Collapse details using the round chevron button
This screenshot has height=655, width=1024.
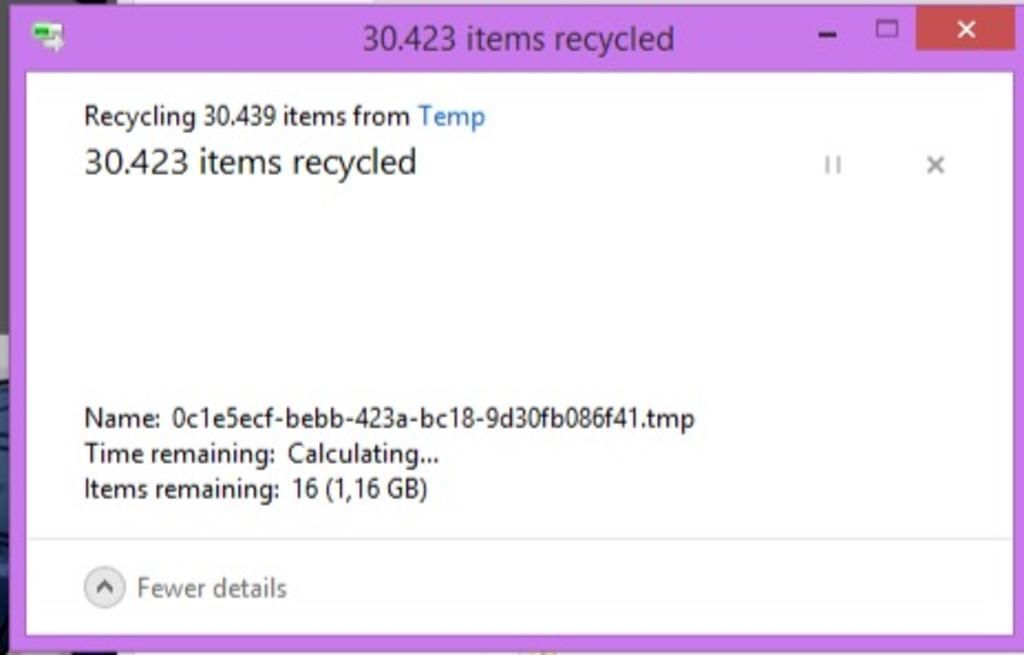104,587
